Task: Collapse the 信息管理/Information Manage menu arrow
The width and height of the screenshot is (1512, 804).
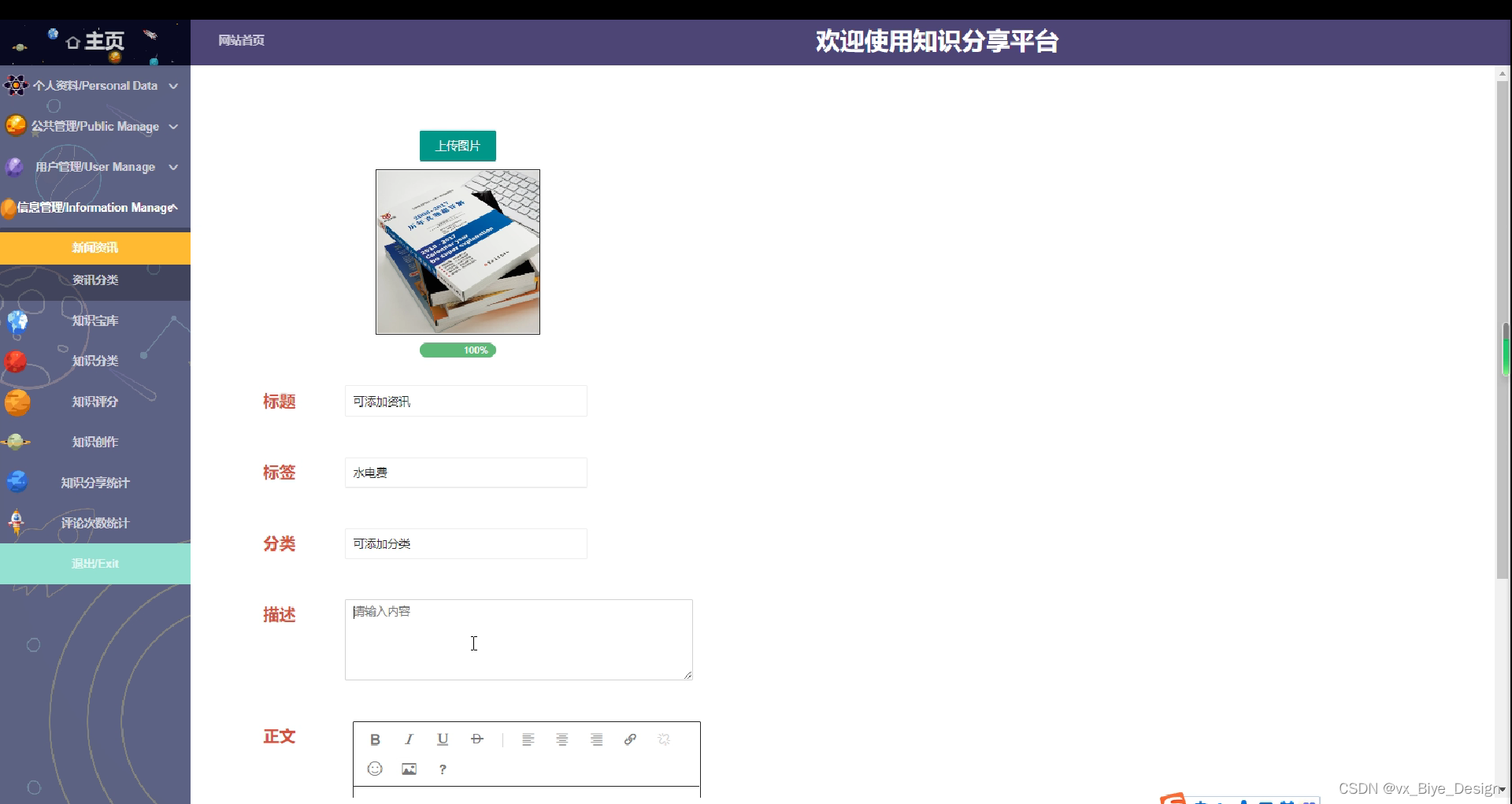Action: (x=174, y=207)
